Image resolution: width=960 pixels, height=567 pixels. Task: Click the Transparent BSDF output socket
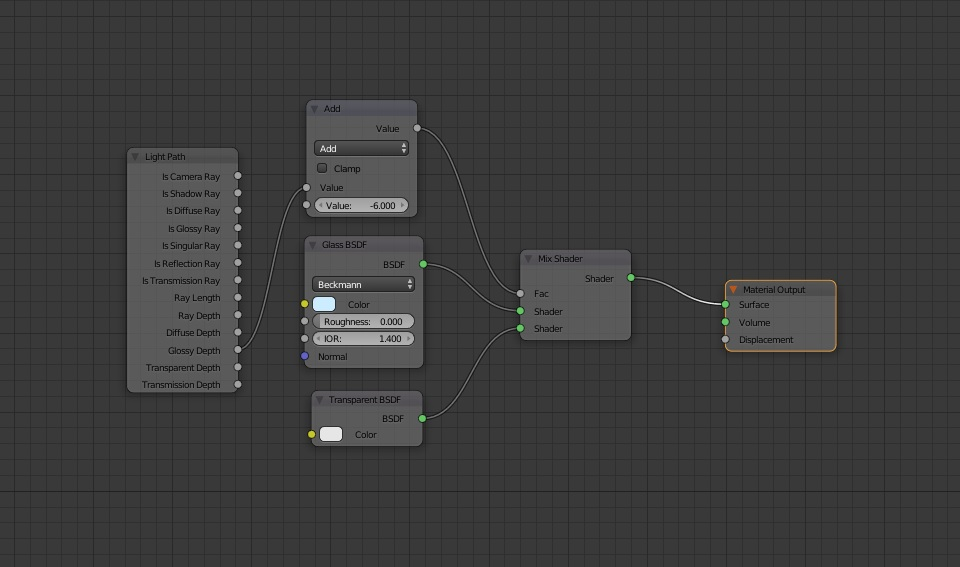point(422,418)
